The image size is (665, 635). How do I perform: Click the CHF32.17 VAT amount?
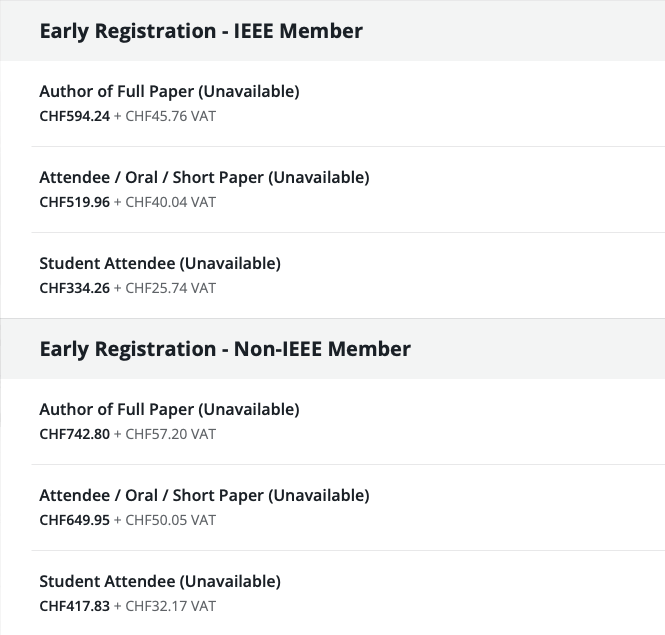tap(170, 606)
